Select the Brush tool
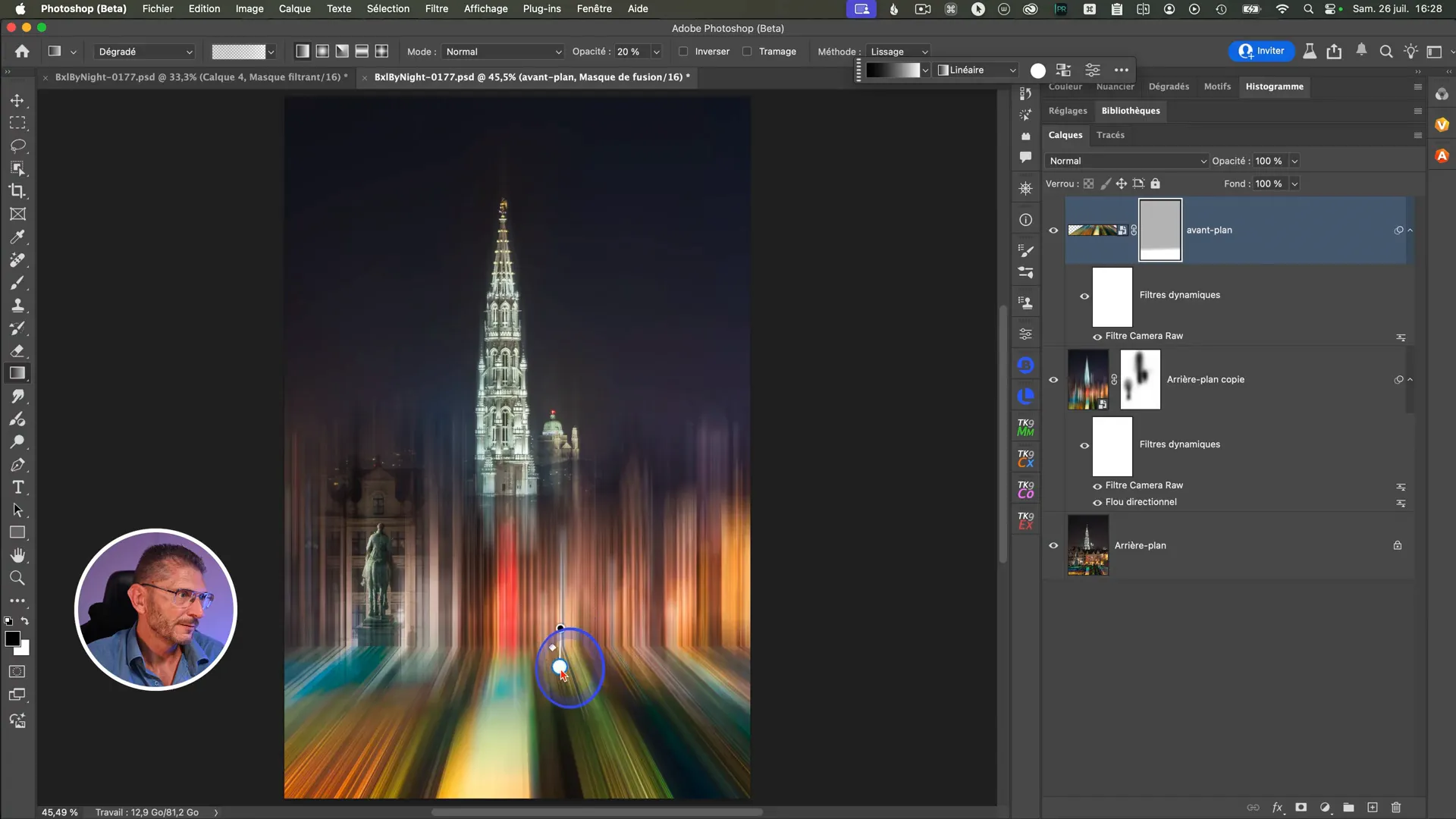 click(17, 282)
